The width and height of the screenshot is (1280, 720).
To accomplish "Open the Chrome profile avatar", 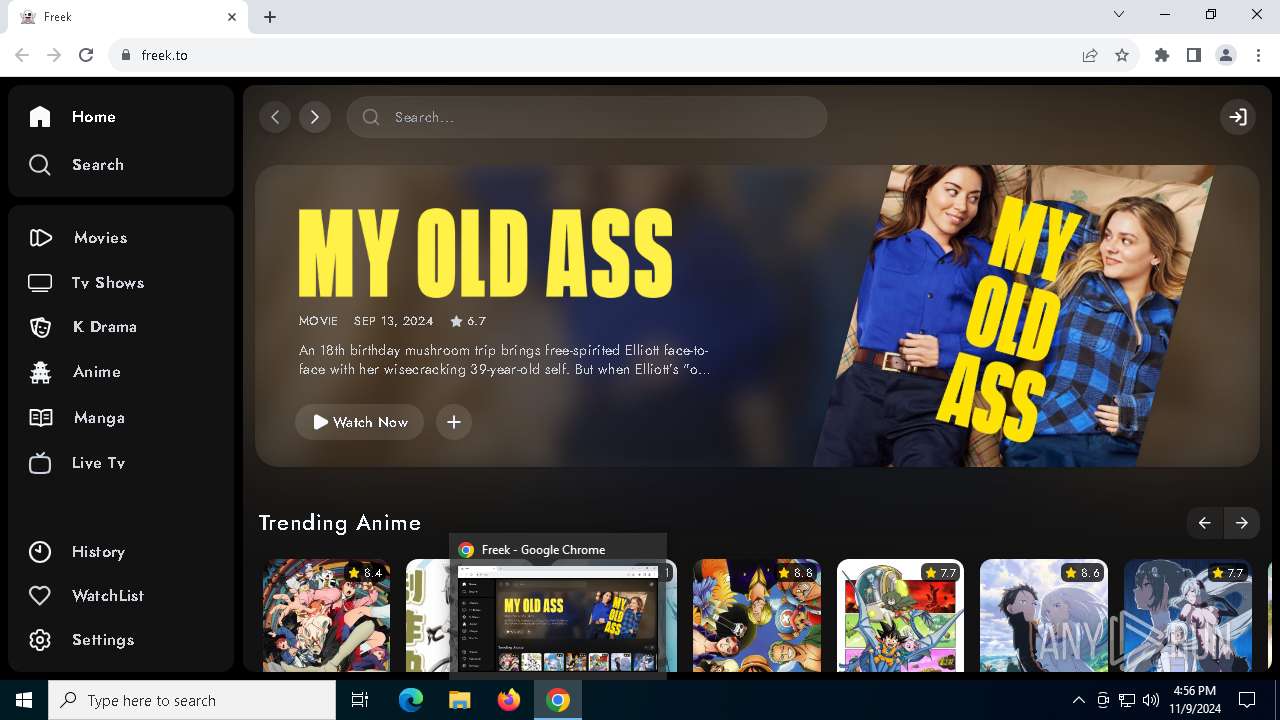I will pyautogui.click(x=1226, y=55).
